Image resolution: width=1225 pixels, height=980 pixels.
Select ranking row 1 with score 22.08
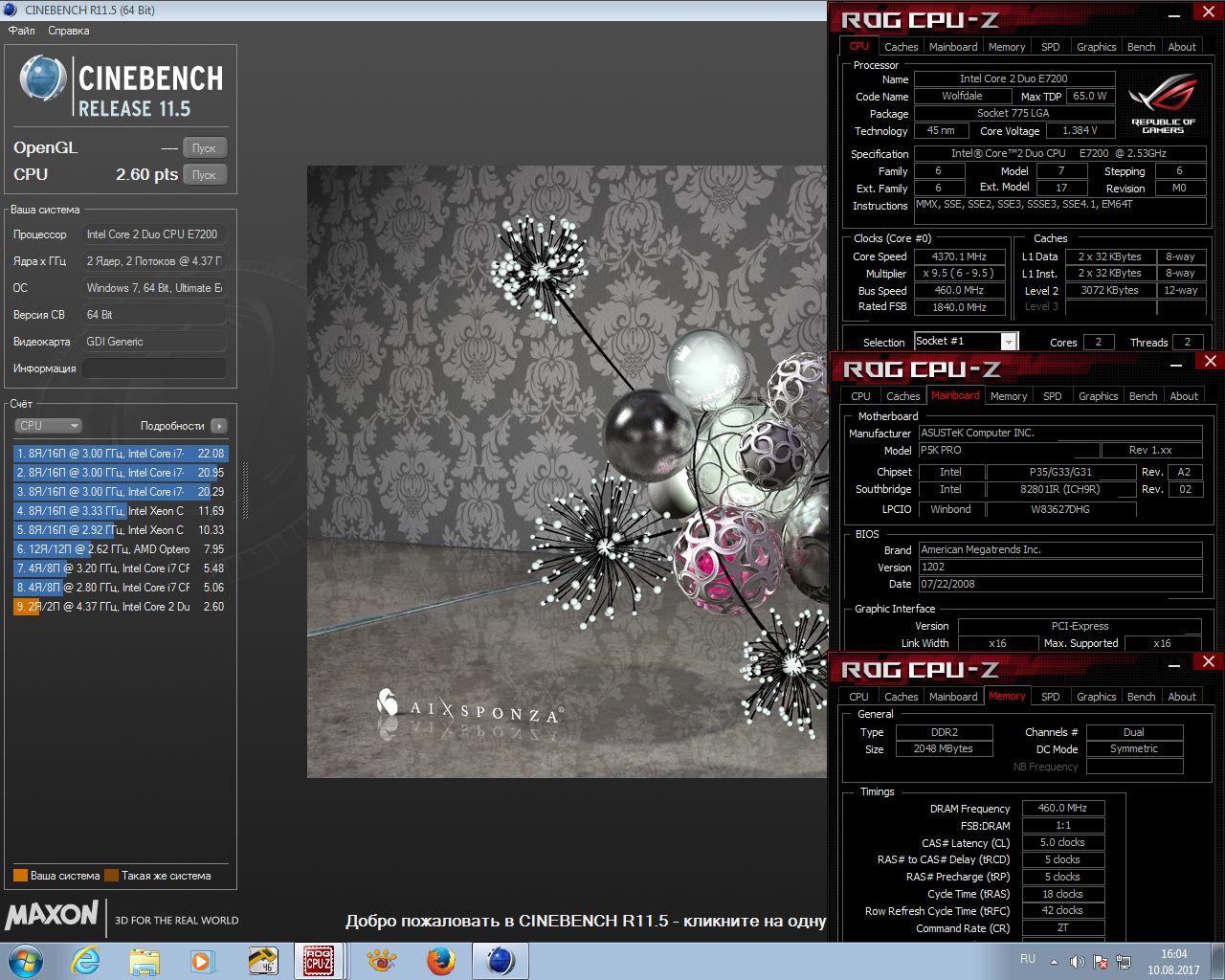[x=121, y=454]
